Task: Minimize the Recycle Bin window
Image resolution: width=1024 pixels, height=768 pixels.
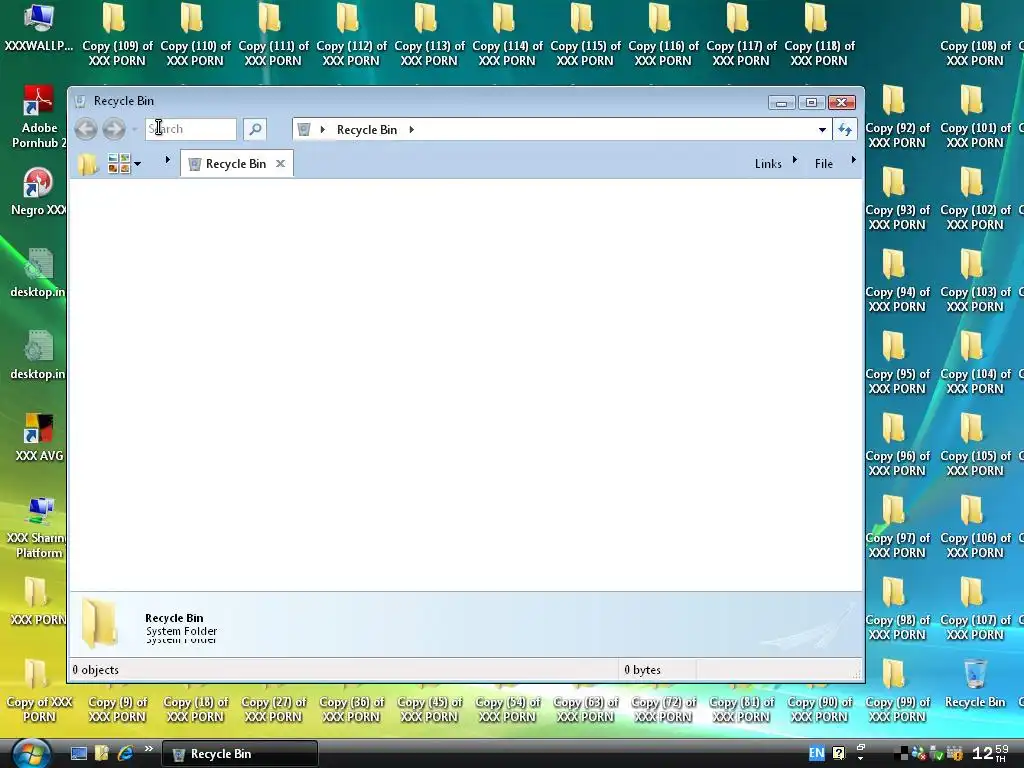Action: pyautogui.click(x=782, y=103)
